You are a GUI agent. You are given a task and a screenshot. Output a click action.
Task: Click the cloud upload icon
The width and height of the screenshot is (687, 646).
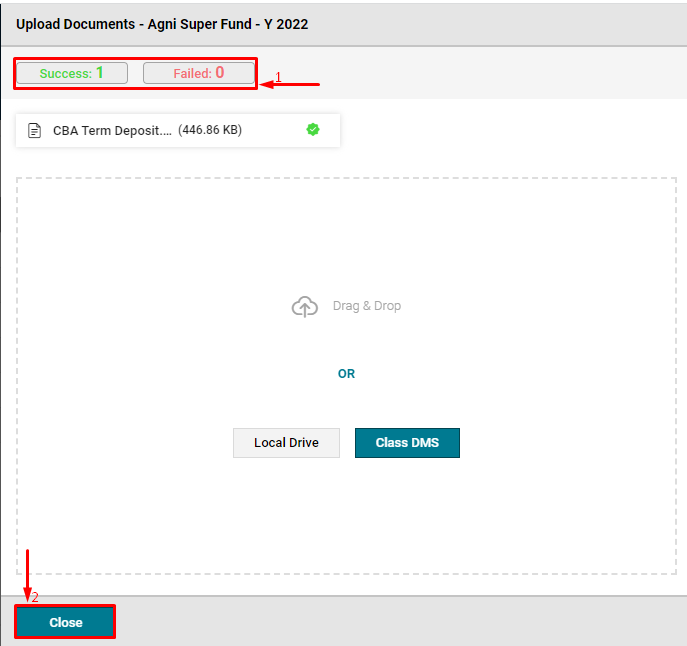click(x=305, y=306)
